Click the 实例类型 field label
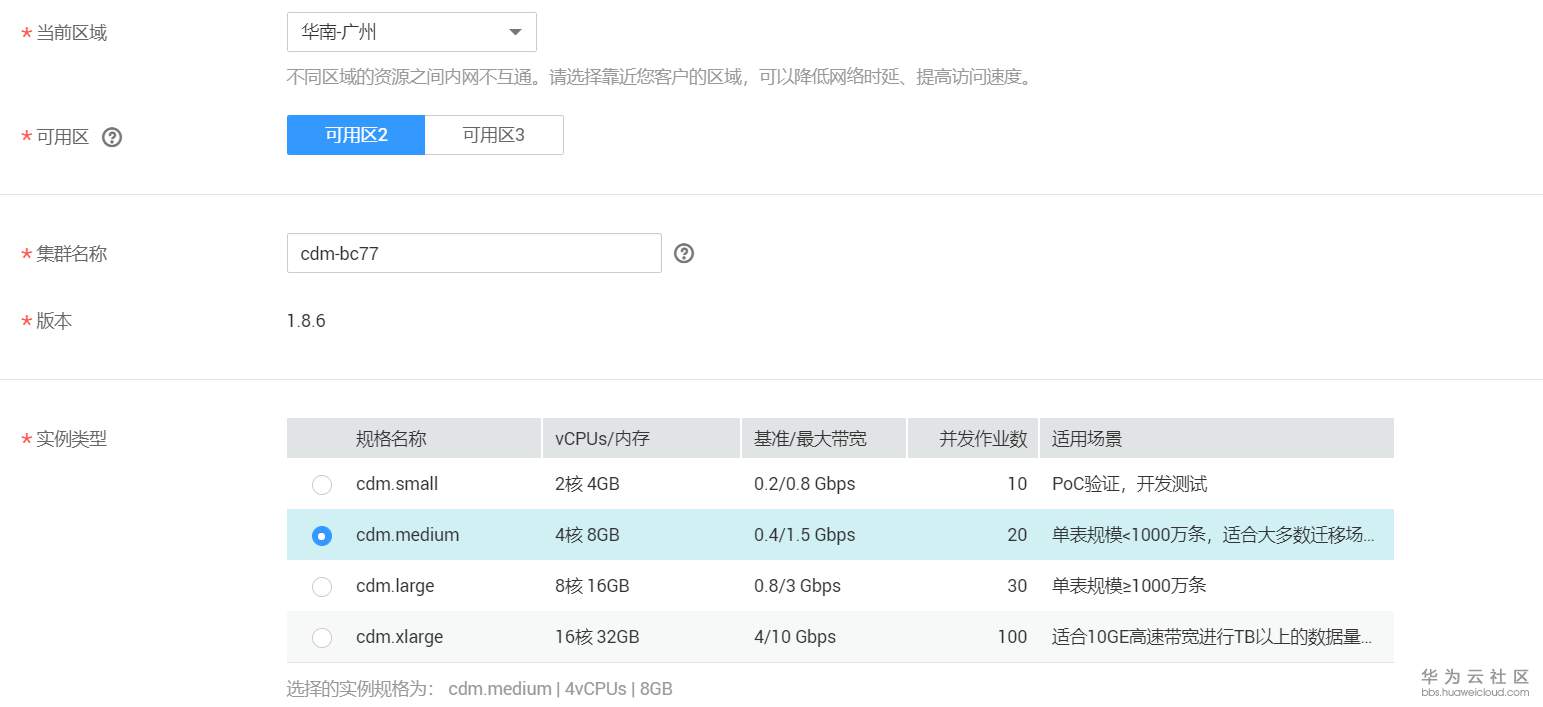The height and width of the screenshot is (707, 1543). [71, 439]
